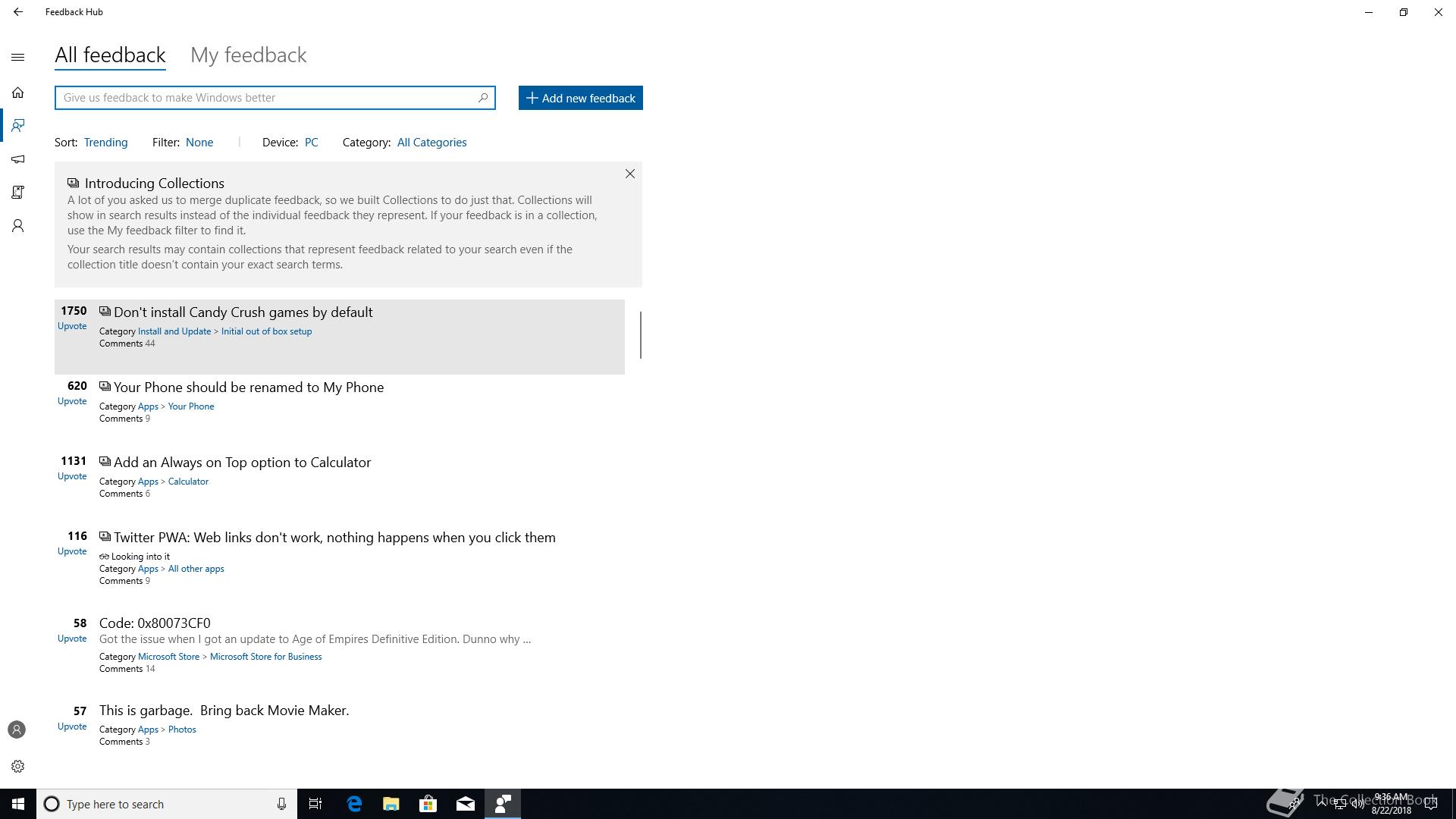Open Mail app from taskbar

466,804
